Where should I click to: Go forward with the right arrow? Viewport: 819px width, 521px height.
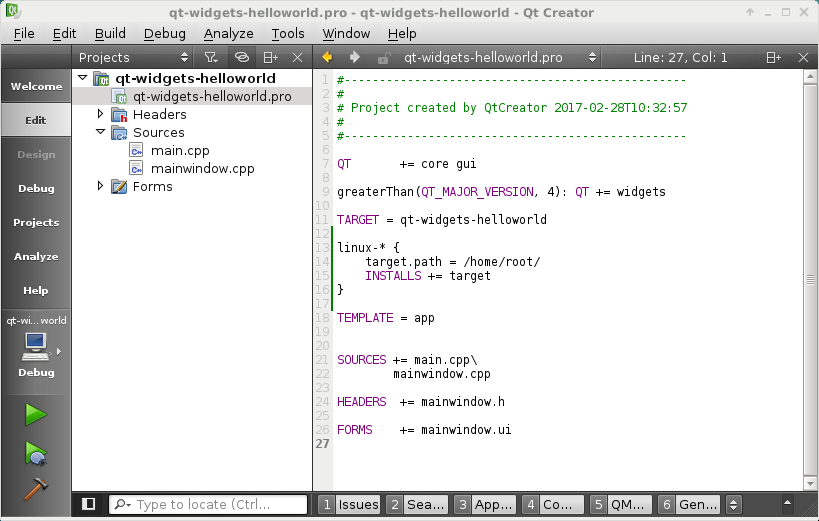355,57
